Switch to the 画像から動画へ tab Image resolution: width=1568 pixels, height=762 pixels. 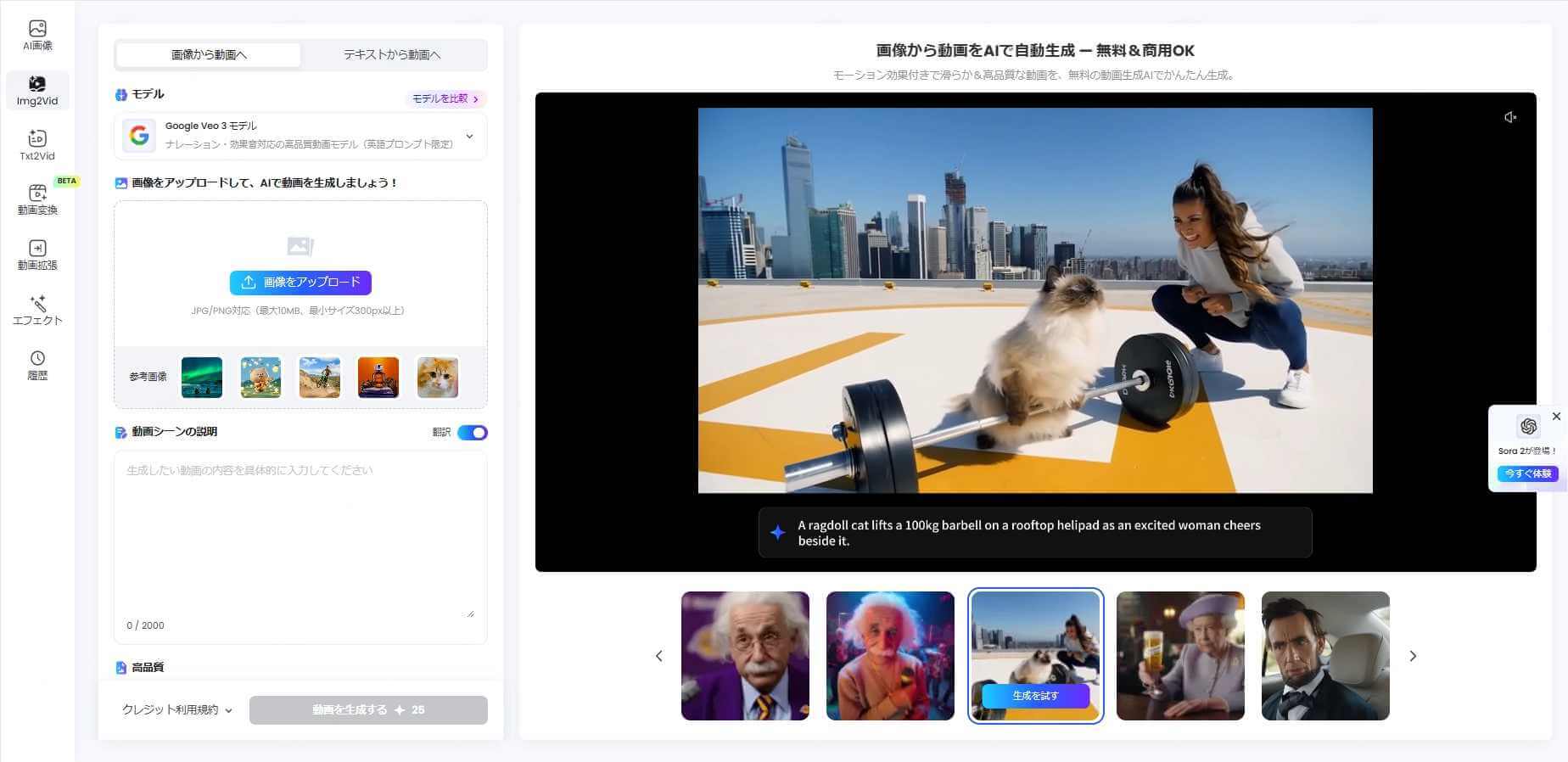tap(209, 55)
